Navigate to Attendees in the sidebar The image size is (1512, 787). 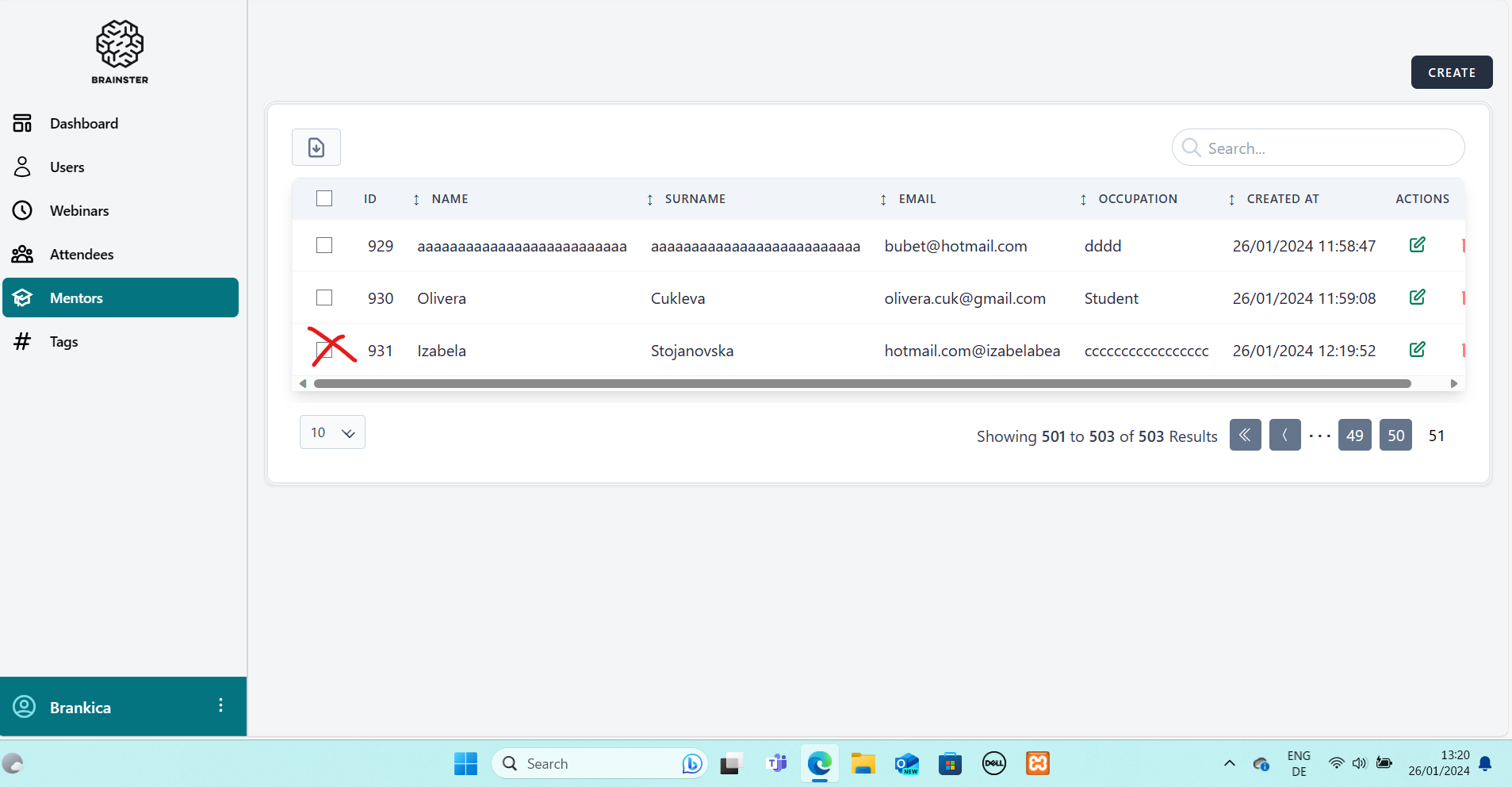[82, 254]
